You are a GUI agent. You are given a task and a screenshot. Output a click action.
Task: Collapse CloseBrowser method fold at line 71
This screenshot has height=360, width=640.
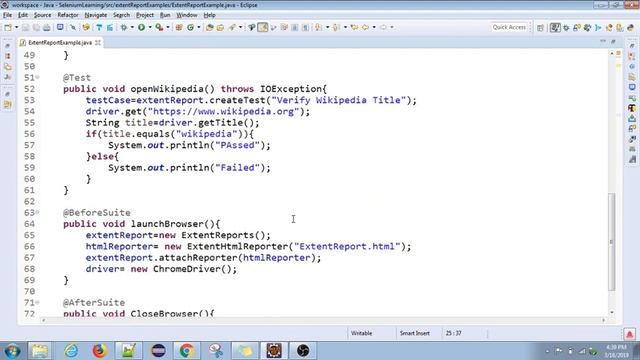click(38, 302)
